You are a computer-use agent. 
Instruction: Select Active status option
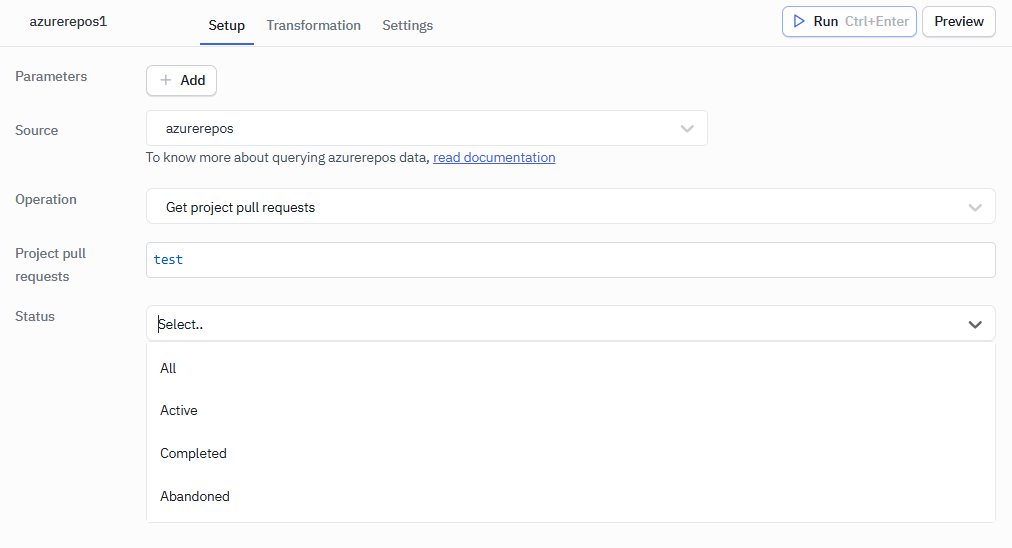tap(571, 411)
